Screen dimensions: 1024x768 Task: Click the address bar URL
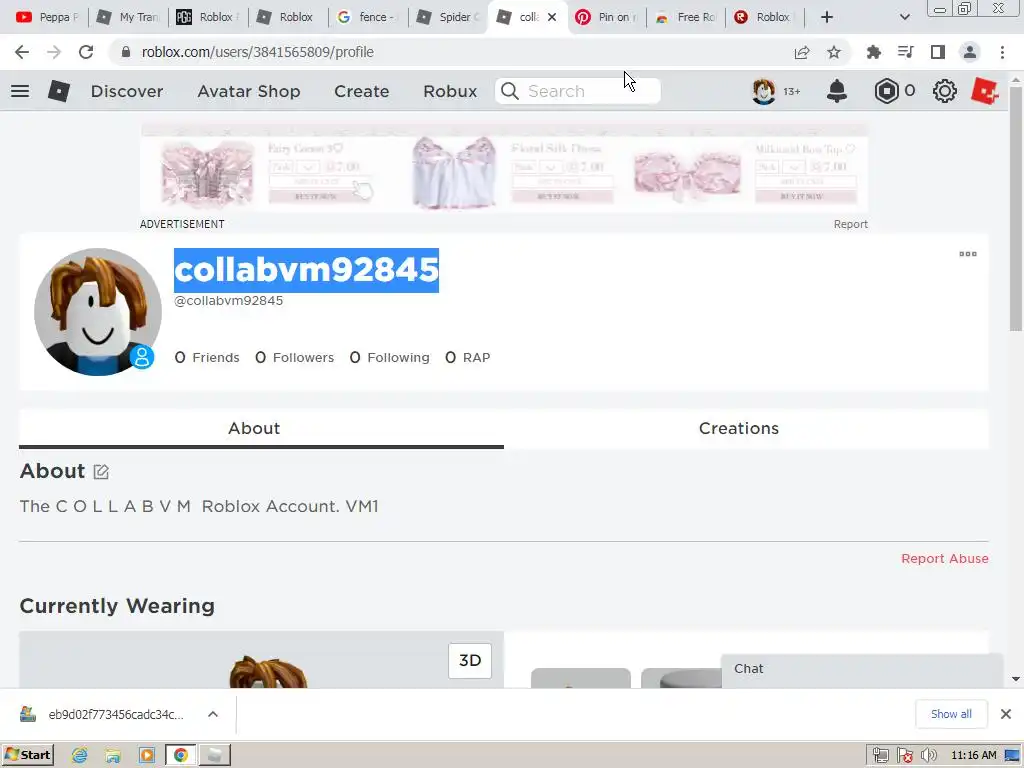pos(257,52)
